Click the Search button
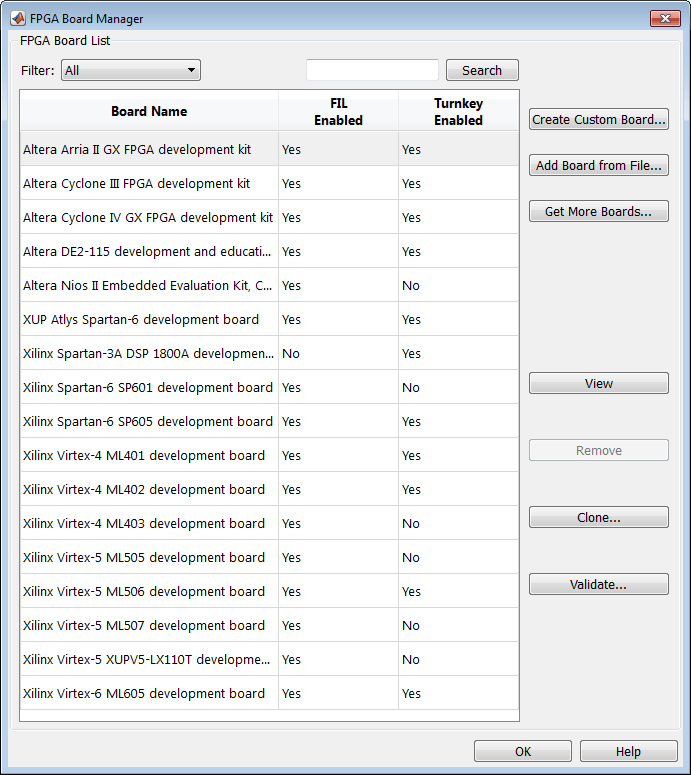The width and height of the screenshot is (691, 775). coord(482,70)
